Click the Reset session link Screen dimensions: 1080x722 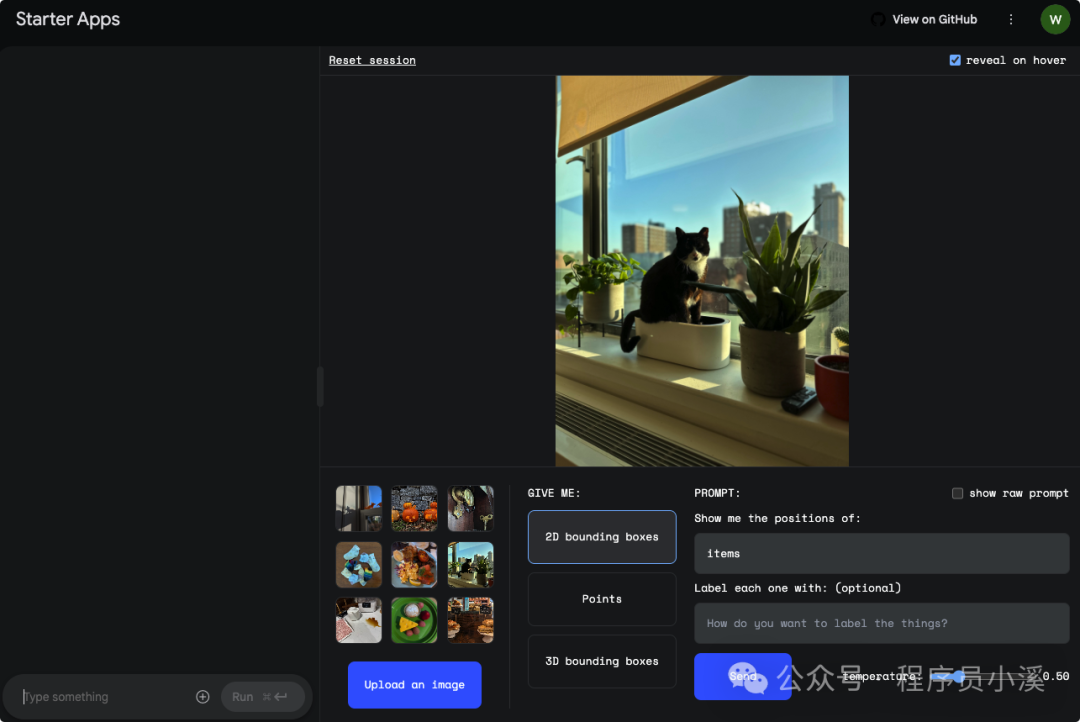click(372, 60)
